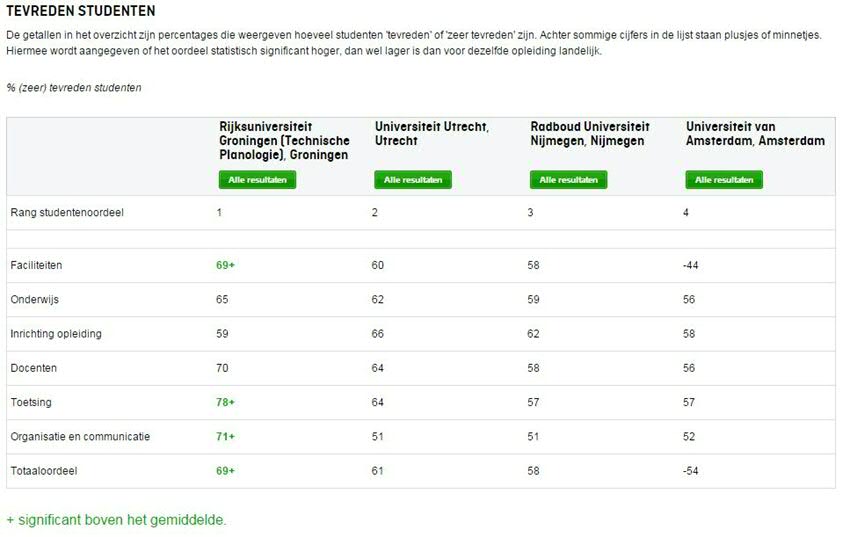Click the Toetsing row label
The width and height of the screenshot is (850, 537).
(31, 403)
